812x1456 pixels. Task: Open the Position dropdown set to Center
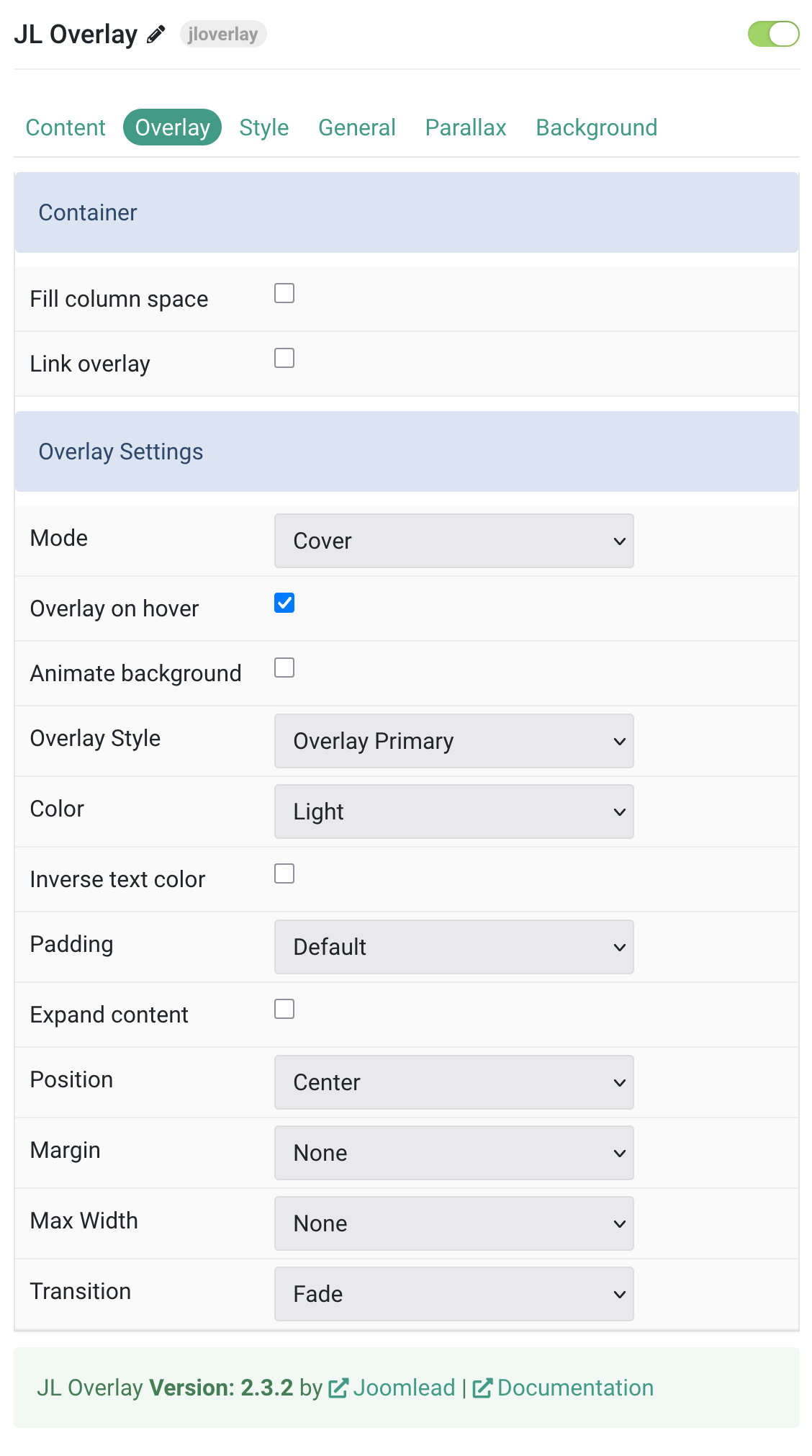click(454, 1082)
